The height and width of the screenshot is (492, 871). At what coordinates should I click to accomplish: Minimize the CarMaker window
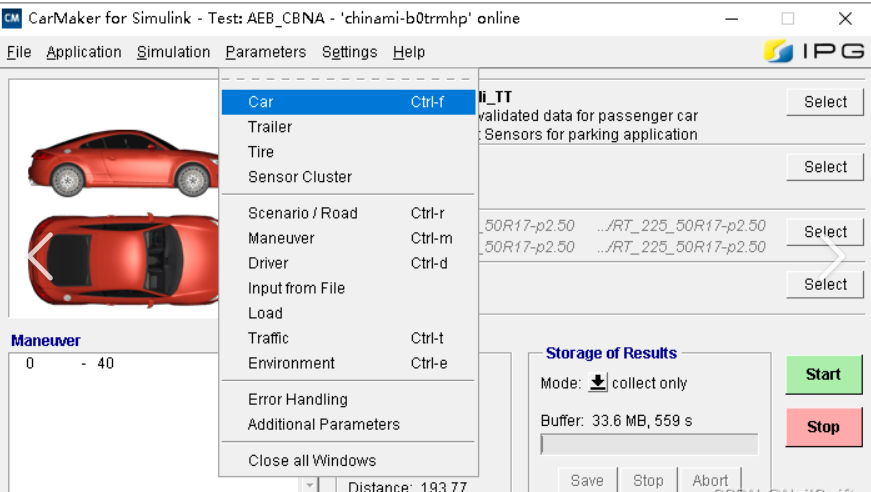click(732, 19)
